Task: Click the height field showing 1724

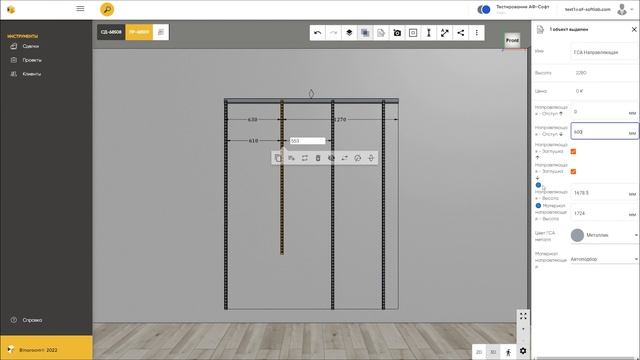Action: [604, 213]
